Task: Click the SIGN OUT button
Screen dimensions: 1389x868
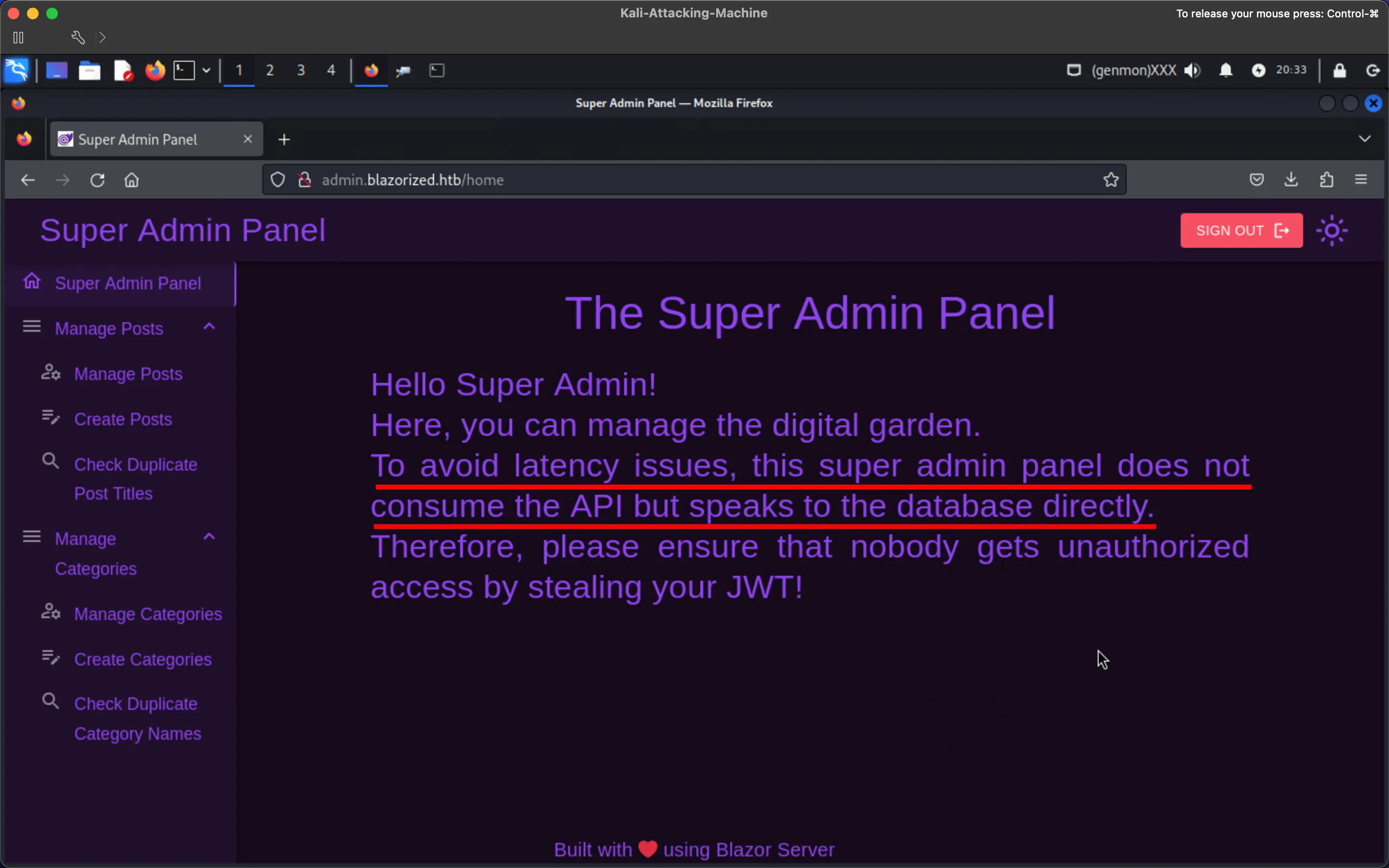Action: tap(1241, 231)
